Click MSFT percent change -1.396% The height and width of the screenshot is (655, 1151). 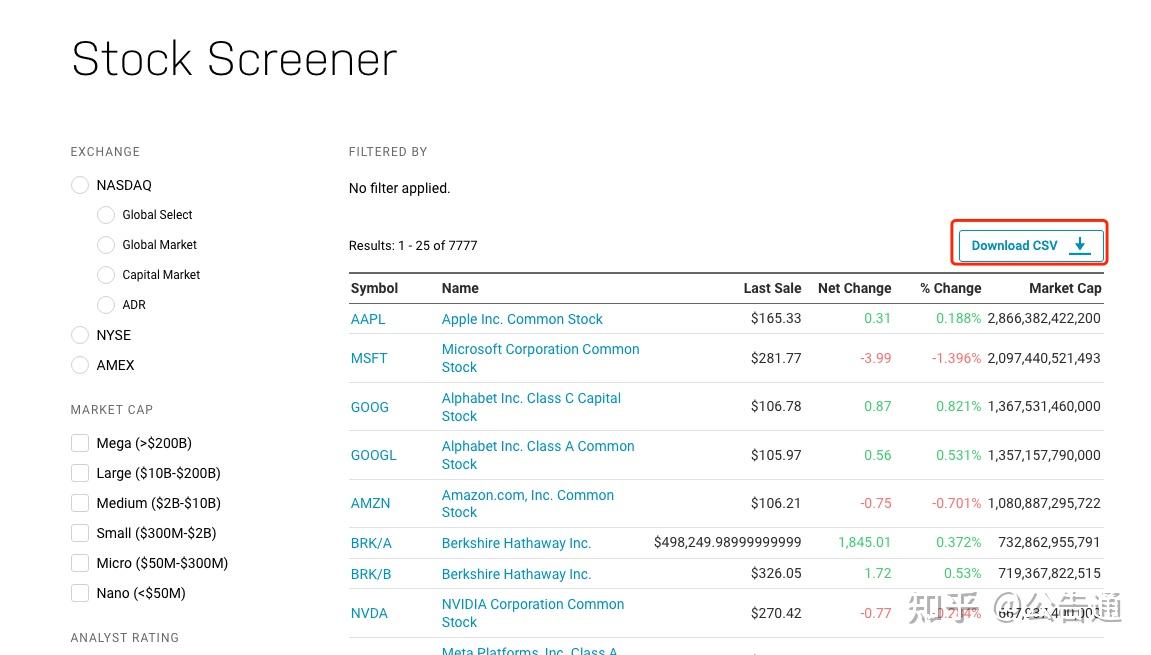click(x=956, y=358)
